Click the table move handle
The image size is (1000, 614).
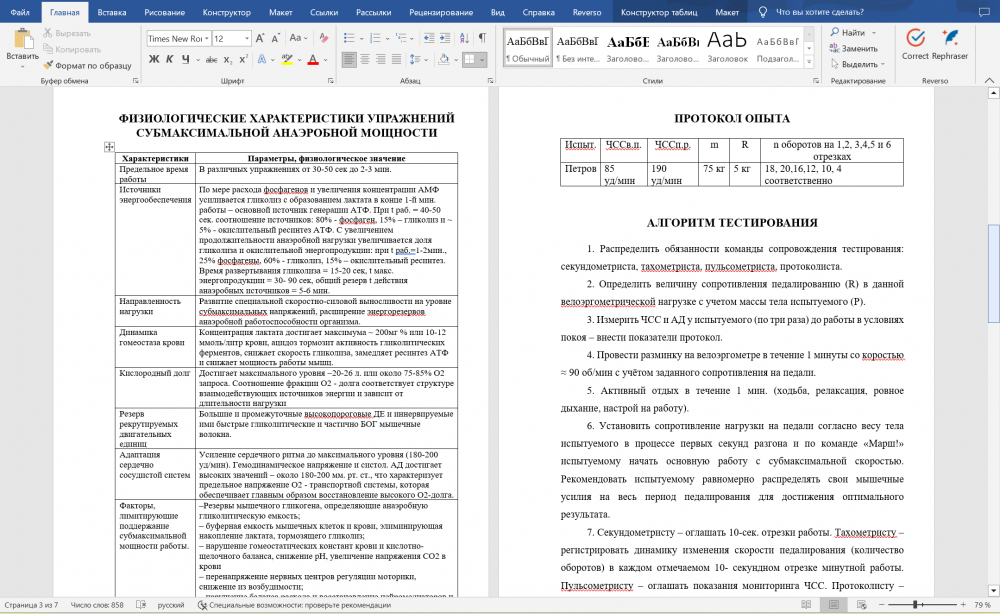click(109, 147)
